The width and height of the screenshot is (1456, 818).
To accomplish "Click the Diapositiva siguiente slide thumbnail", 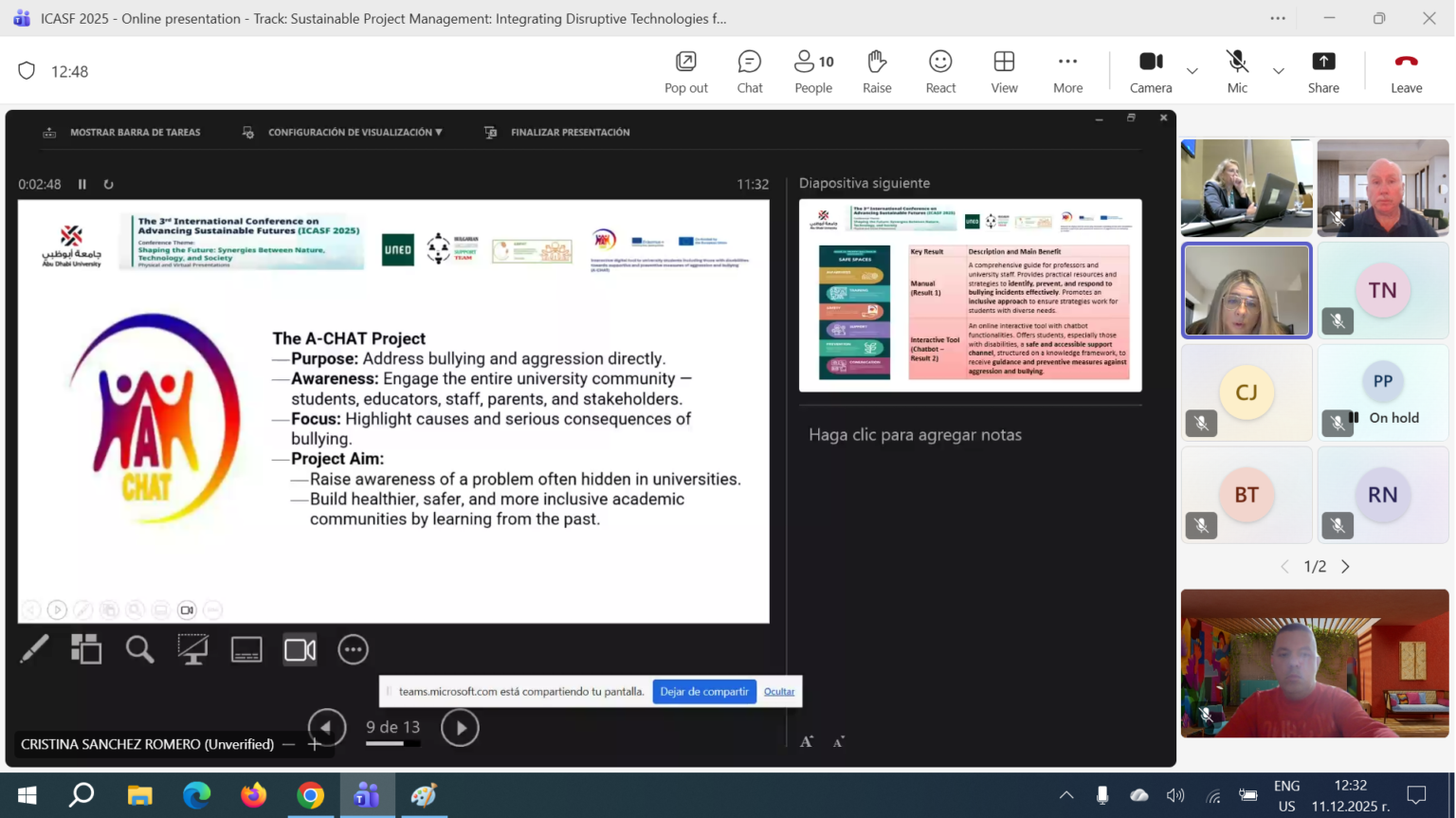I will pyautogui.click(x=970, y=294).
